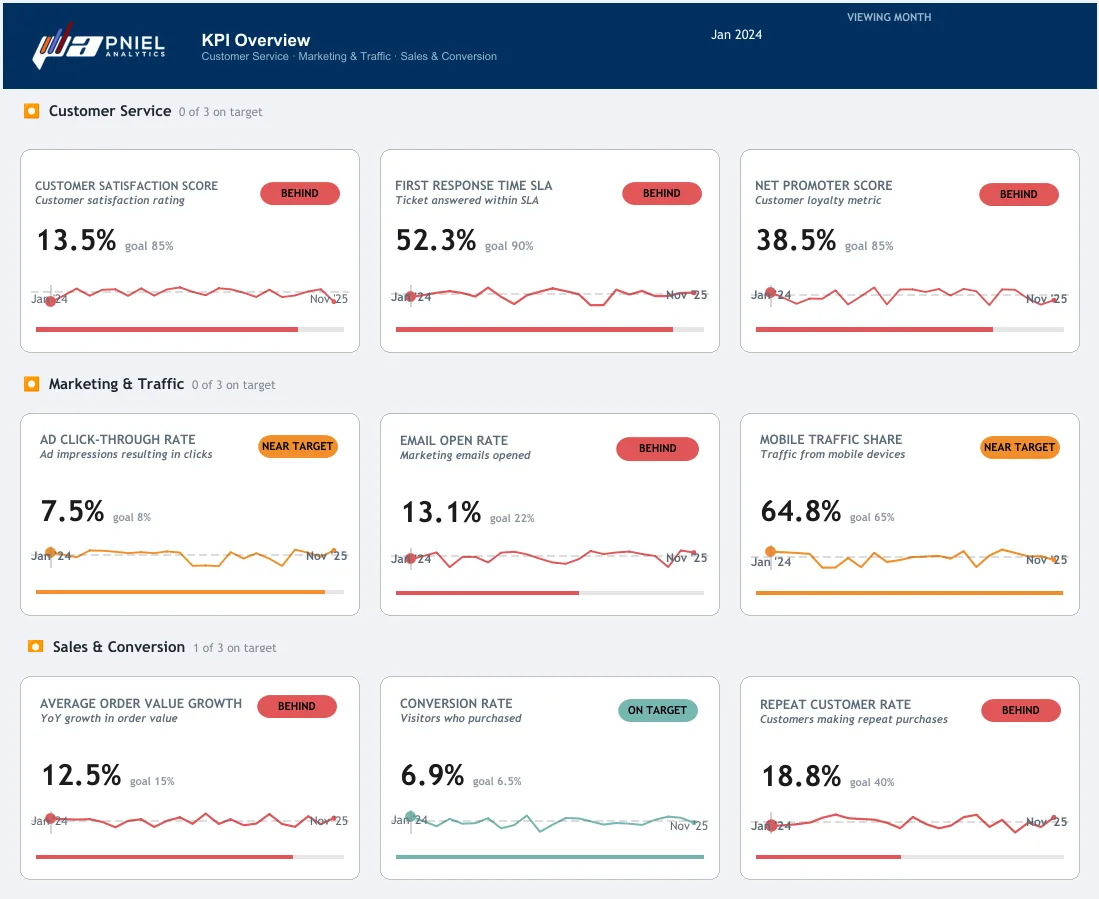
Task: Click the Mobile Traffic Share sparkline
Action: point(910,558)
